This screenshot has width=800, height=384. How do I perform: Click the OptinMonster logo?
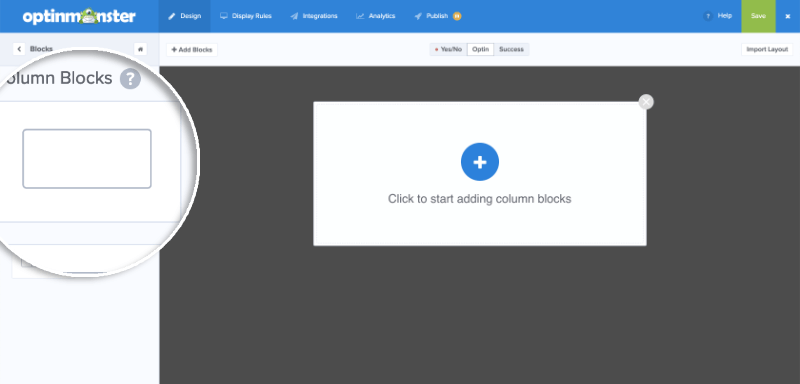click(x=79, y=16)
